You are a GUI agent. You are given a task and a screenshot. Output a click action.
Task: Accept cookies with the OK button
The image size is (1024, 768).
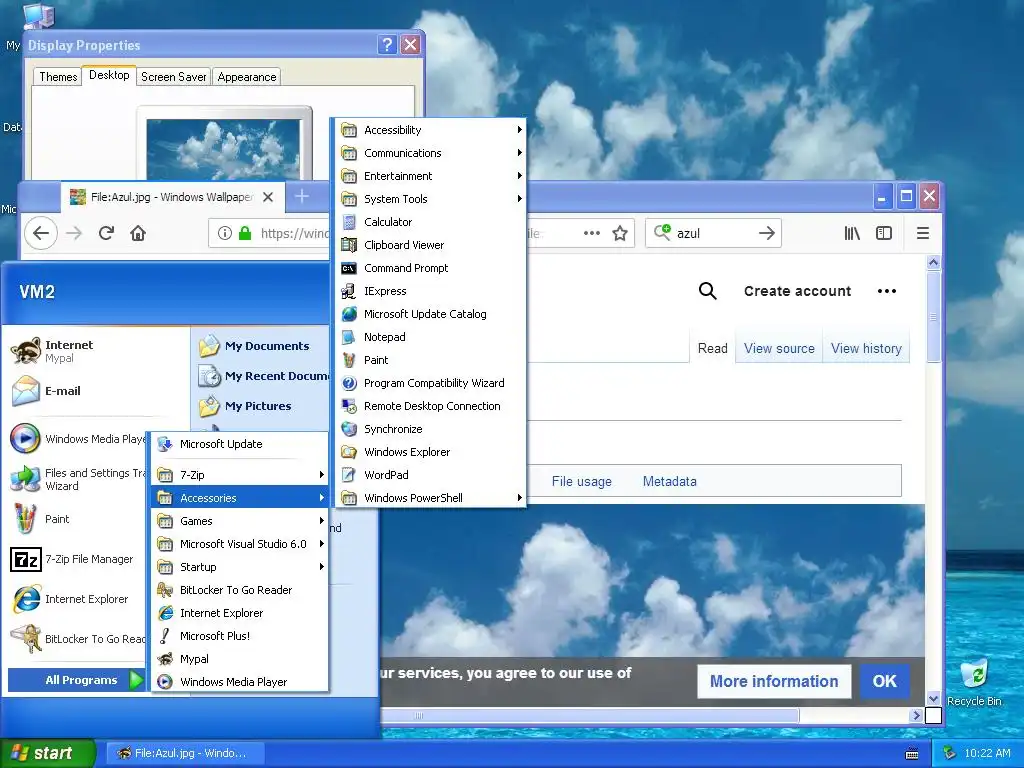[x=884, y=681]
